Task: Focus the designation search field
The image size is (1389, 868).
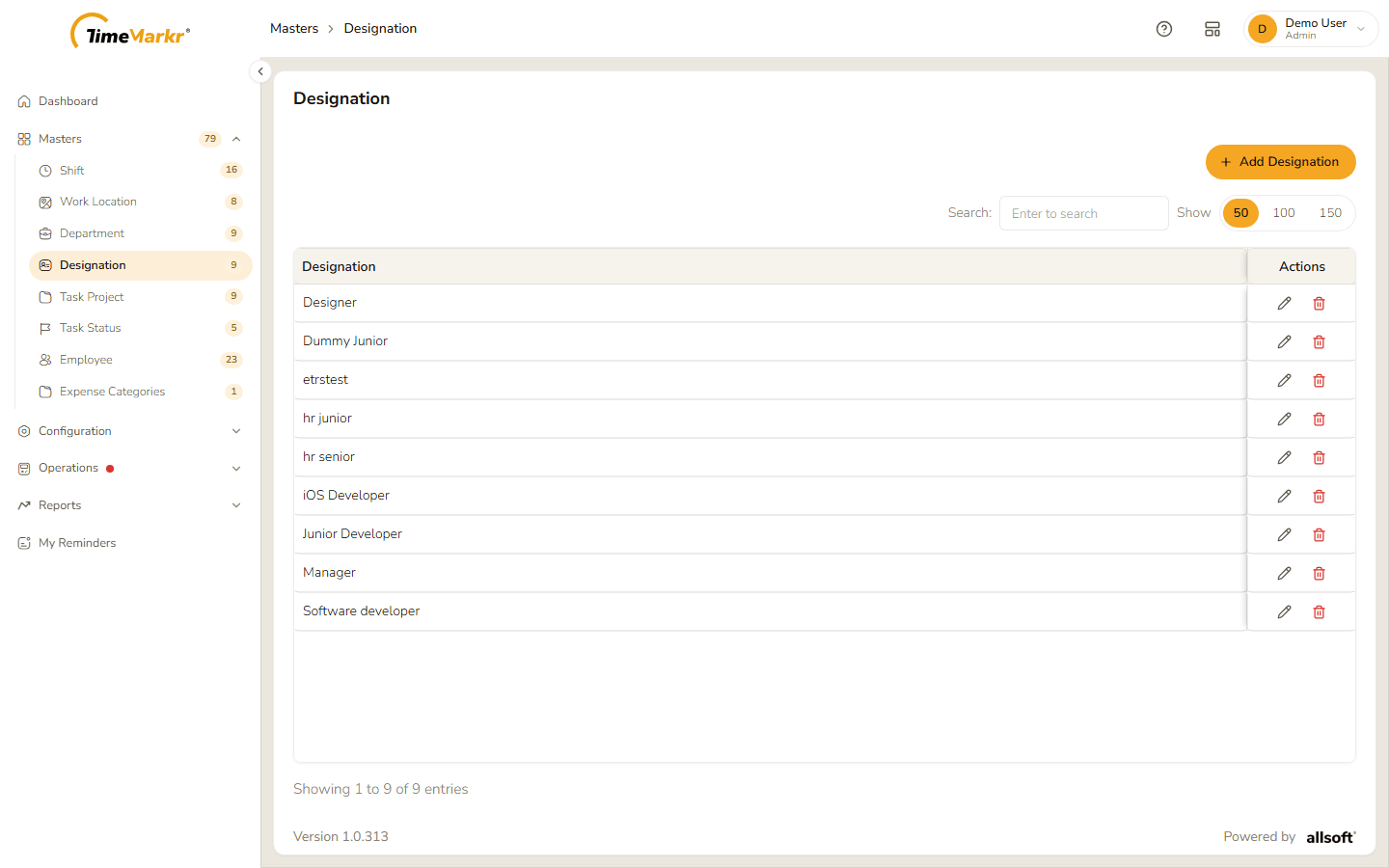Action: pyautogui.click(x=1084, y=213)
